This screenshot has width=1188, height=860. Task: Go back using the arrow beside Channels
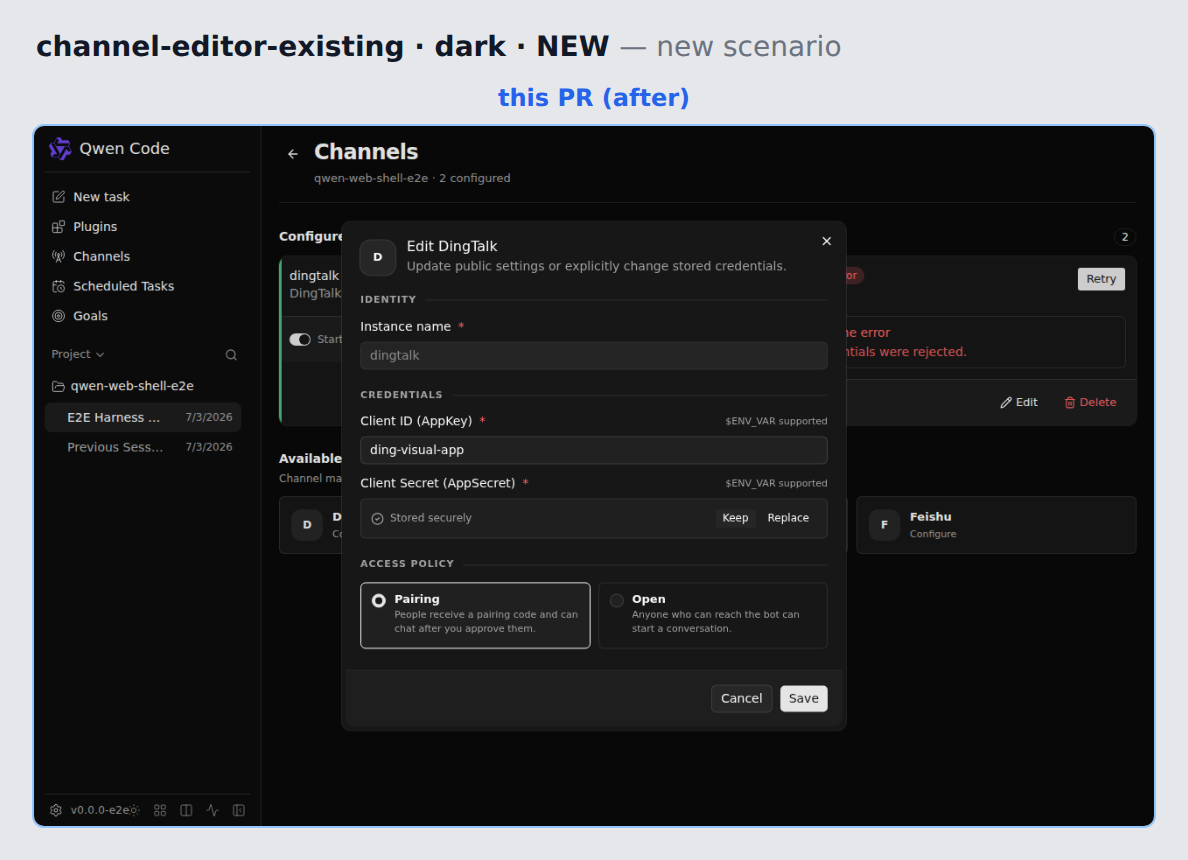point(293,154)
